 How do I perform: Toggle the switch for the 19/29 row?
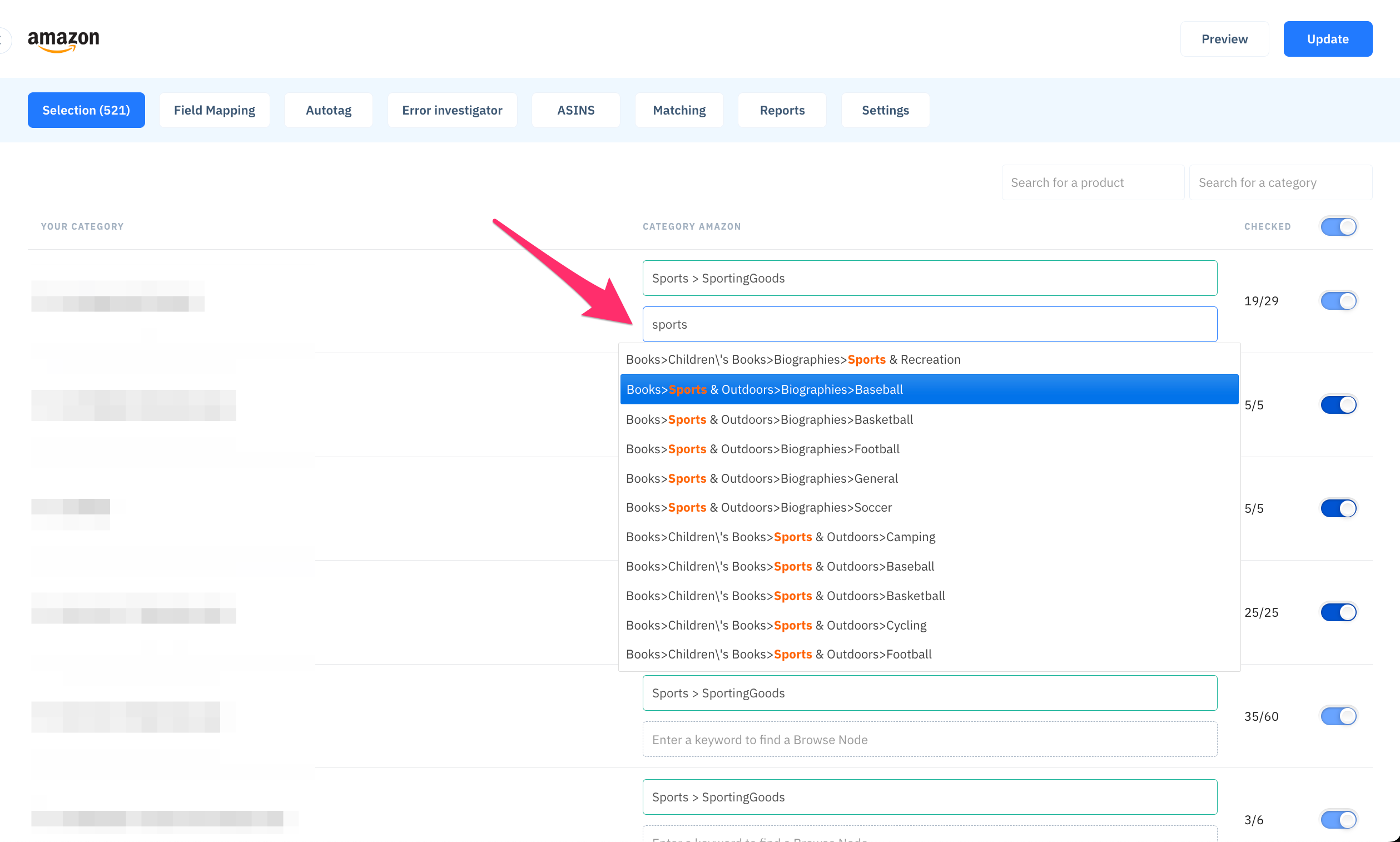tap(1338, 301)
